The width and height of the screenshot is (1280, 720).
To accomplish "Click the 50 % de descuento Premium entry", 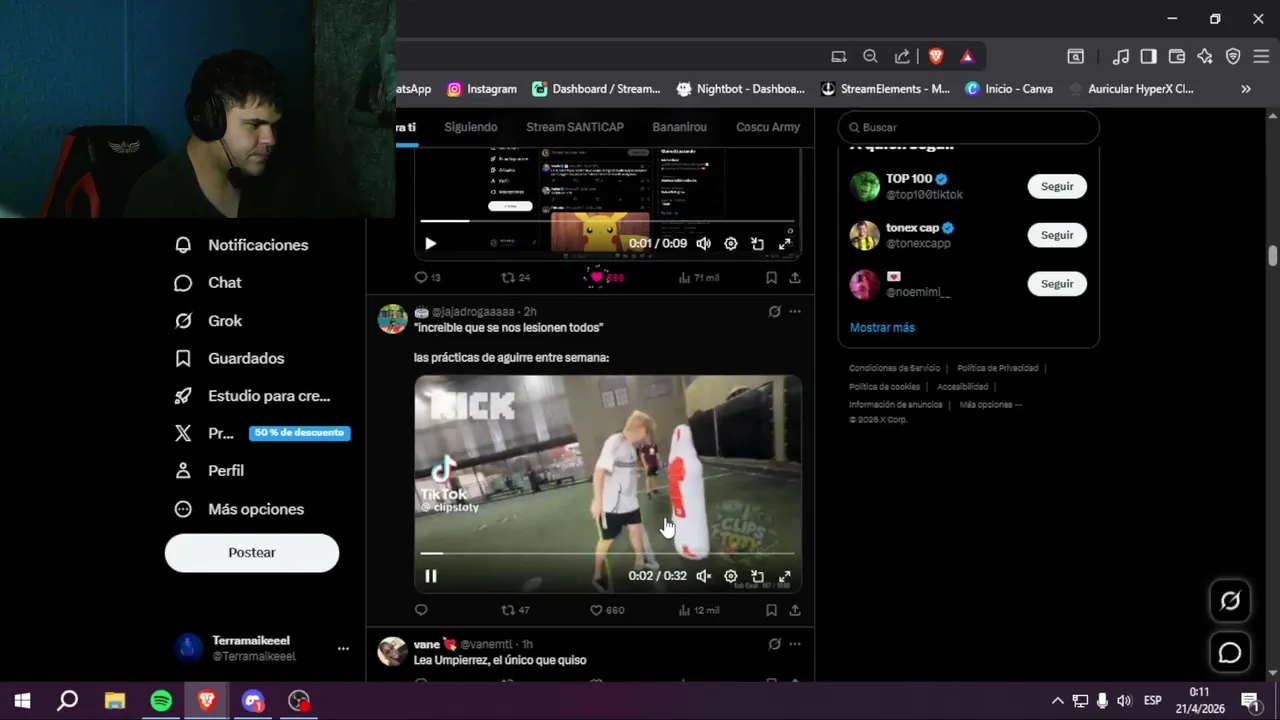I will [x=299, y=433].
